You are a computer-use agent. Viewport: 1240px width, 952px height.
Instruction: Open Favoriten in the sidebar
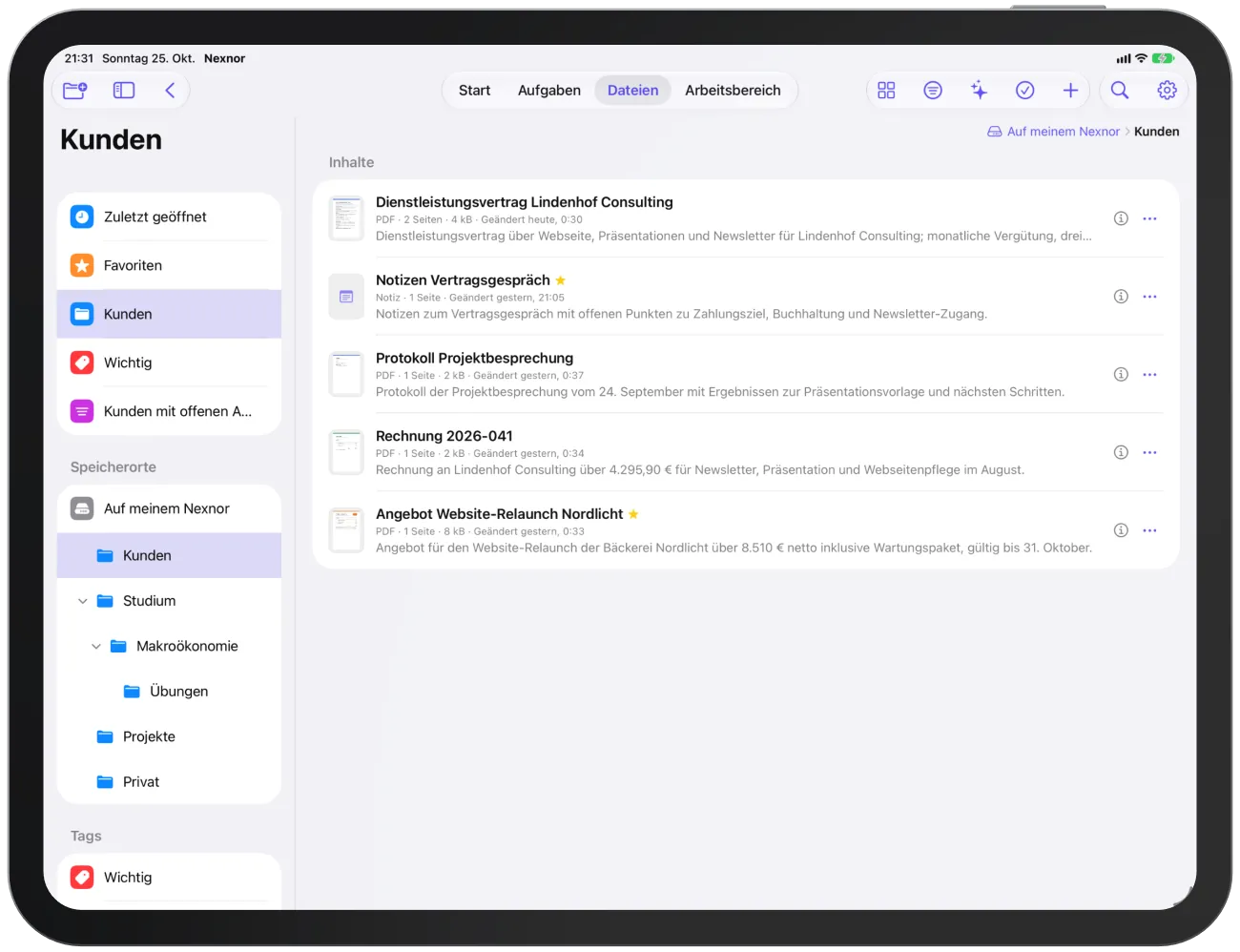[x=169, y=265]
